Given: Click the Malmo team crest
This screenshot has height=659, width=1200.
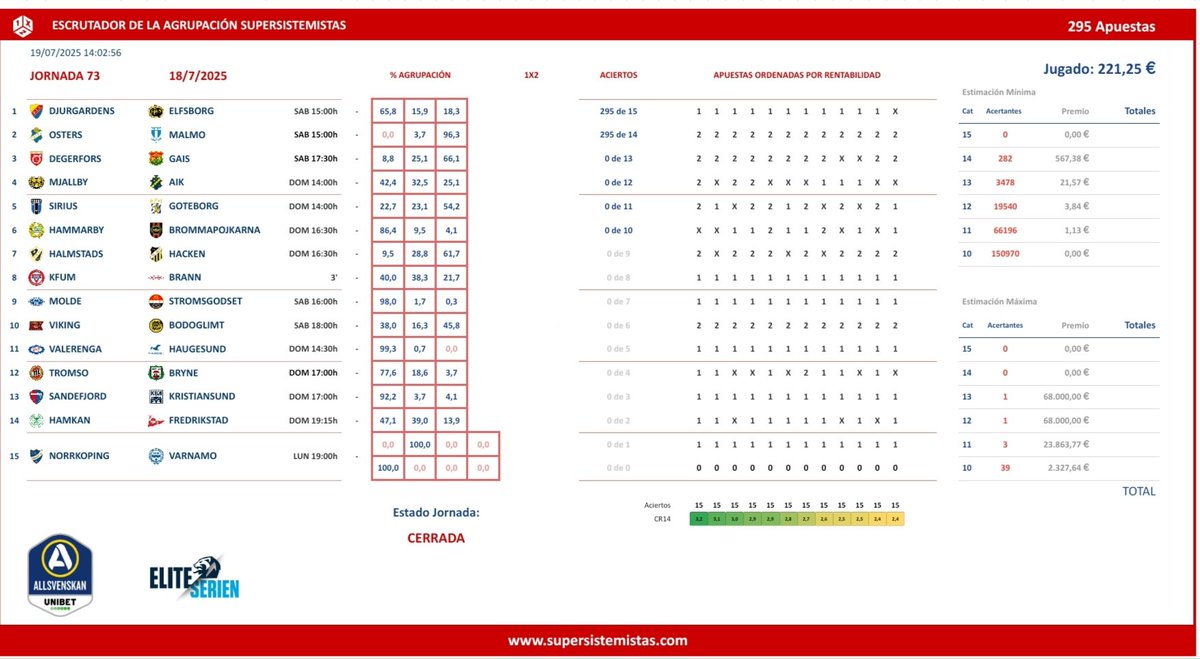Looking at the screenshot, I should click(x=156, y=135).
